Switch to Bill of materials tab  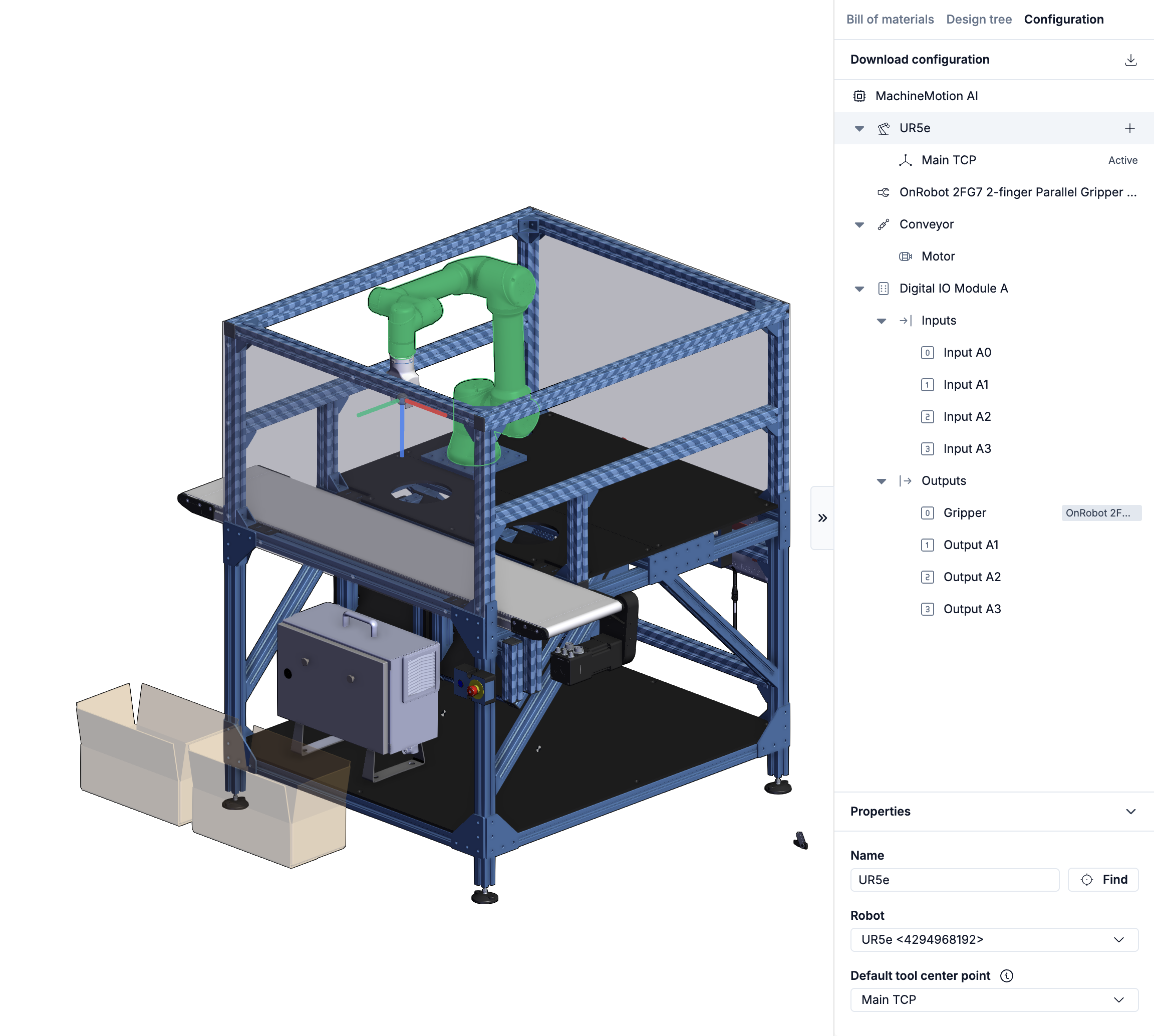coord(890,20)
